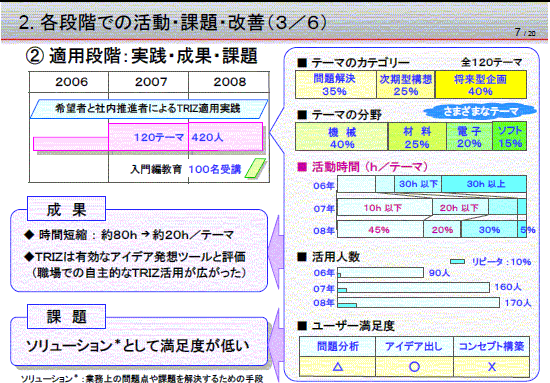
Task: Click the X symbol under コンセプト構築
Action: [x=492, y=367]
